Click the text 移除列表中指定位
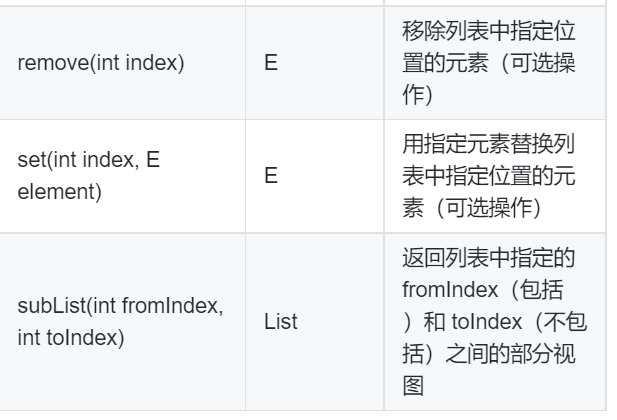Screen dimensions: 617x420 pyautogui.click(x=489, y=31)
